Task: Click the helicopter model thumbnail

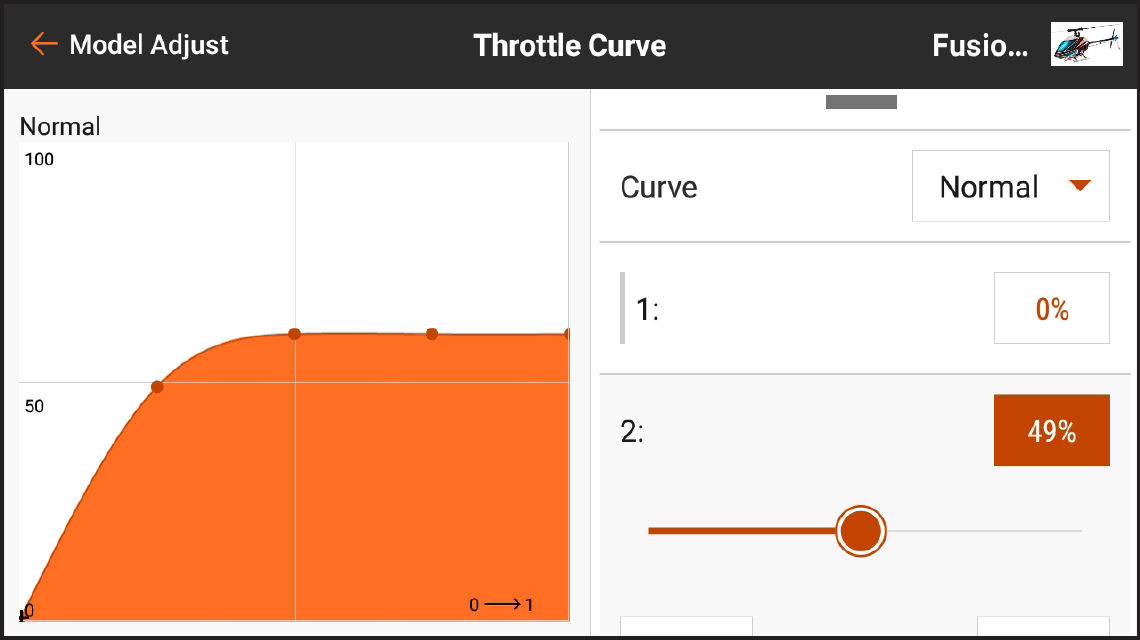Action: 1086,44
